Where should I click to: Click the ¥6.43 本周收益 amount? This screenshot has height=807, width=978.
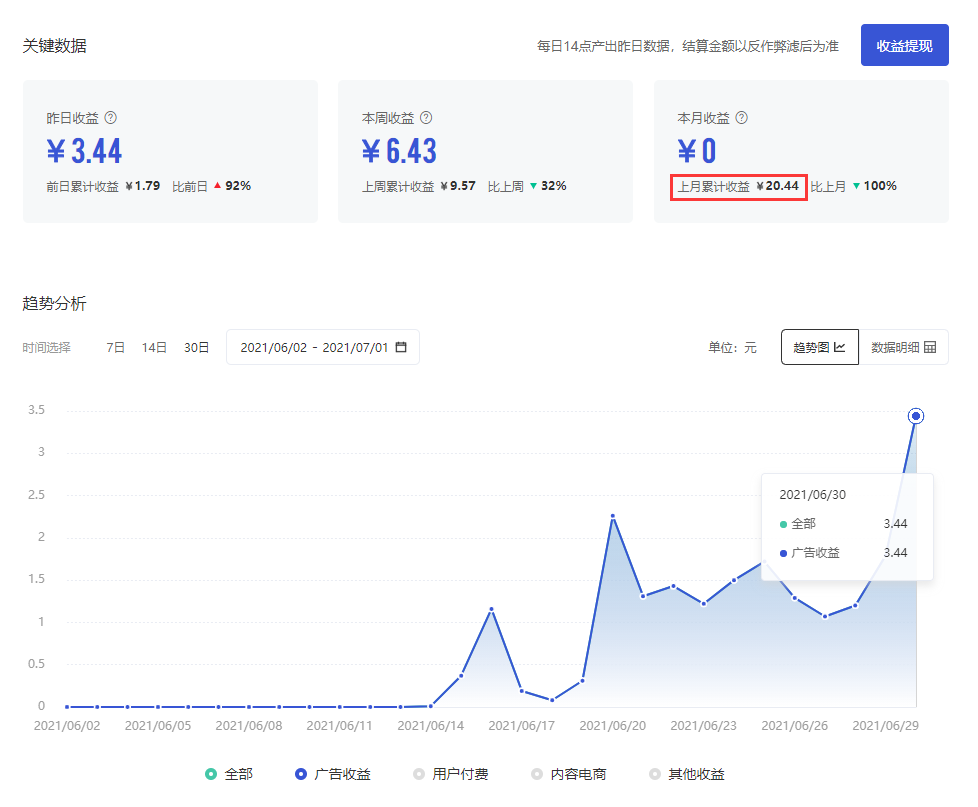[399, 151]
